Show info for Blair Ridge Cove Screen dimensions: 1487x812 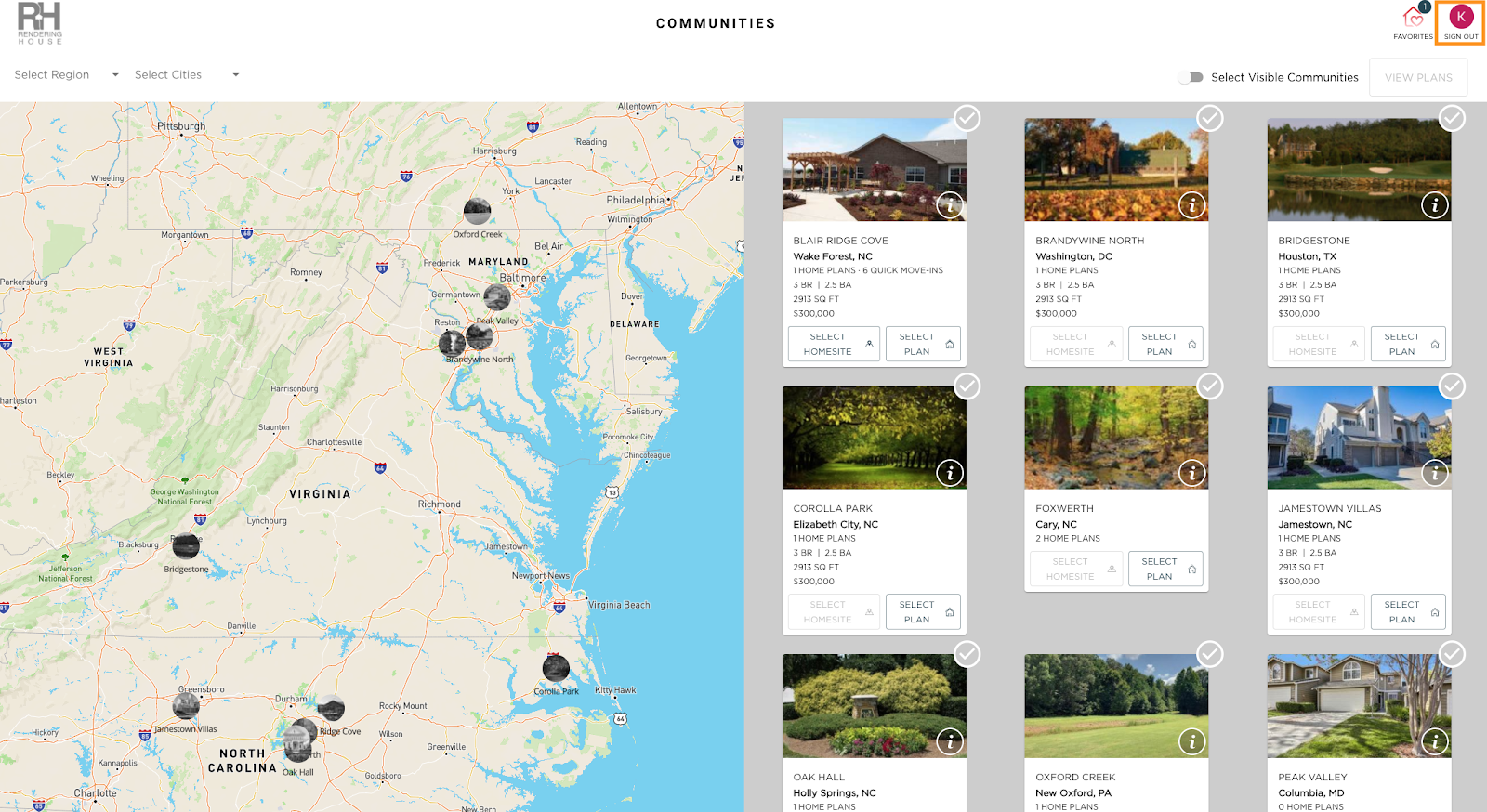pos(950,204)
